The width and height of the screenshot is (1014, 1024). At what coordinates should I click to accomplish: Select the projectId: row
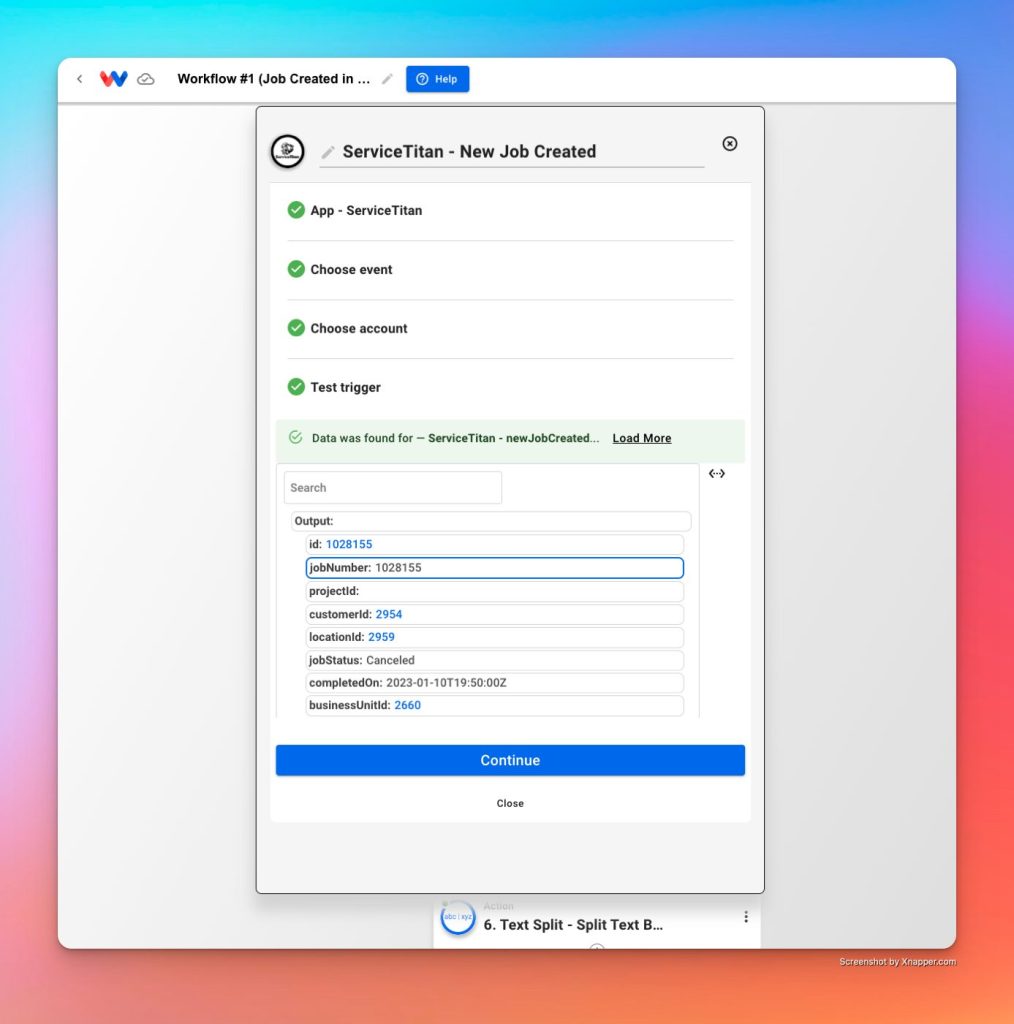pyautogui.click(x=495, y=591)
